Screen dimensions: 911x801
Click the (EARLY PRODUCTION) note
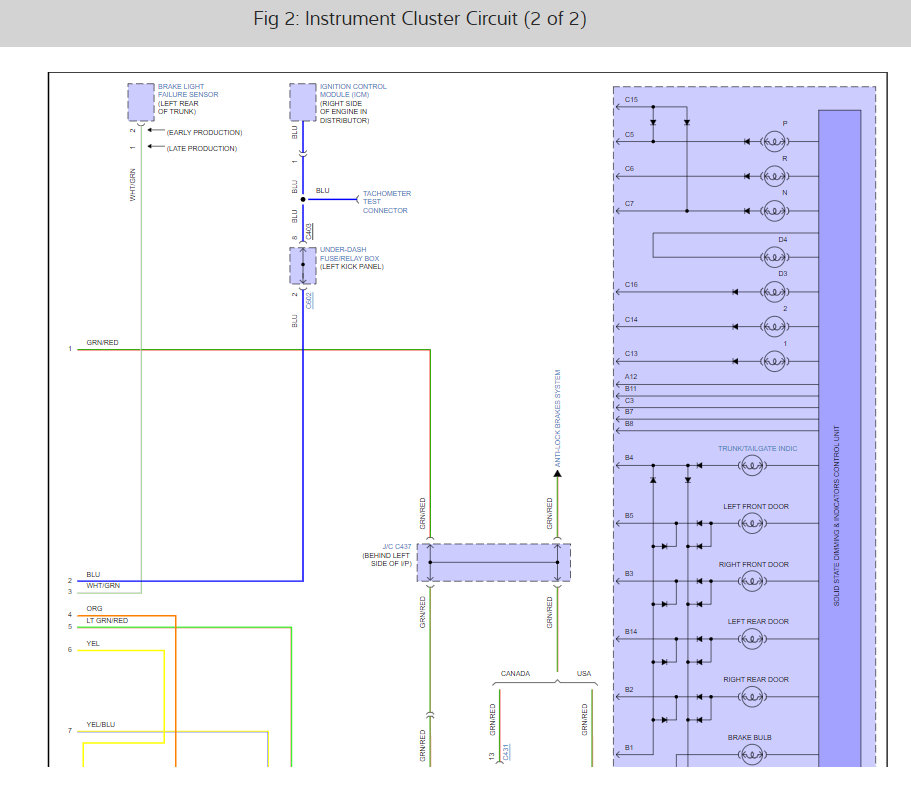tap(204, 132)
